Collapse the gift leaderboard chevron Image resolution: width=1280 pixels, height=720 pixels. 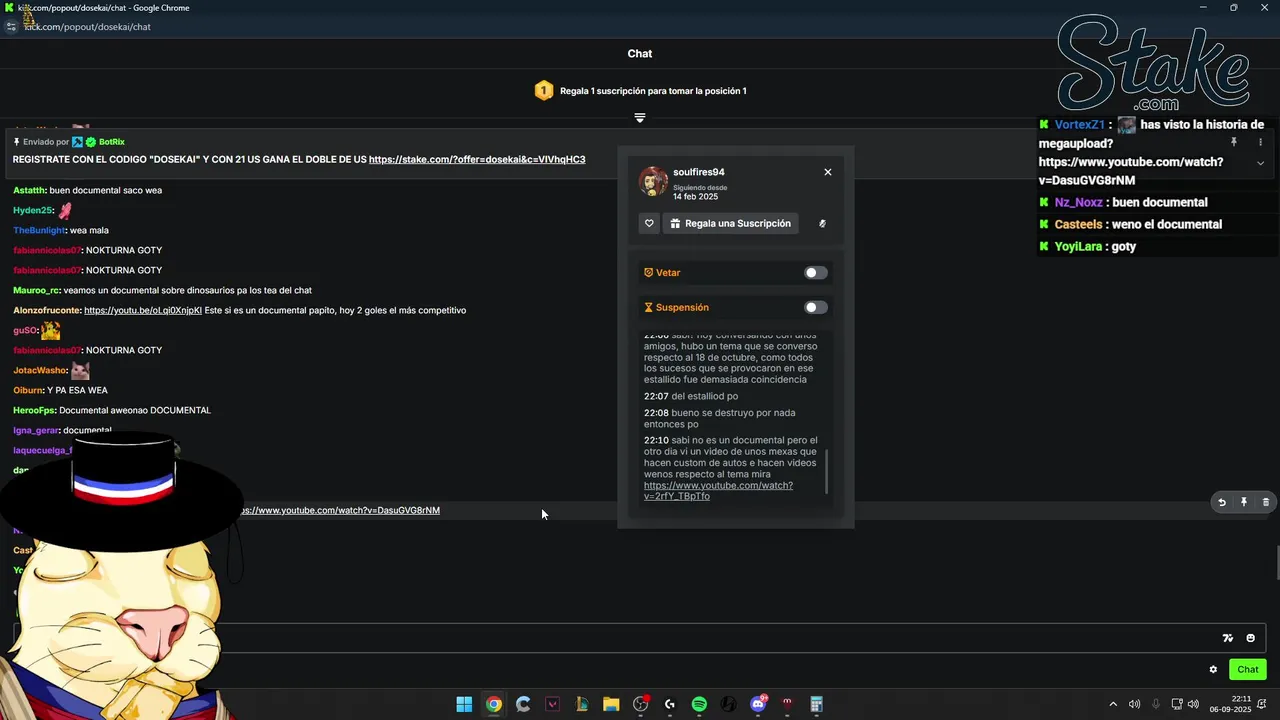pos(640,117)
